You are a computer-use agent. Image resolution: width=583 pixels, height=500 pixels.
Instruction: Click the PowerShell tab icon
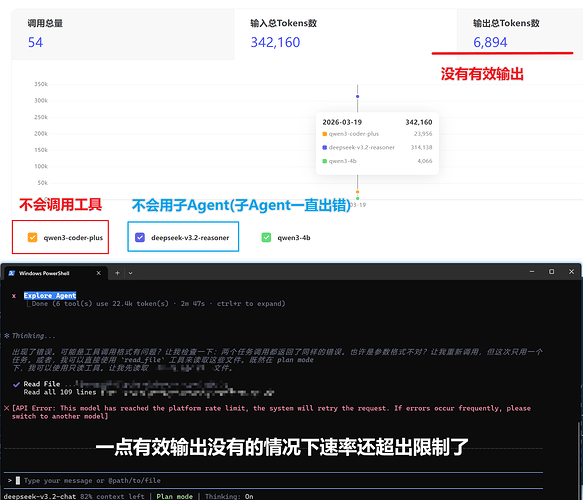tap(12, 273)
